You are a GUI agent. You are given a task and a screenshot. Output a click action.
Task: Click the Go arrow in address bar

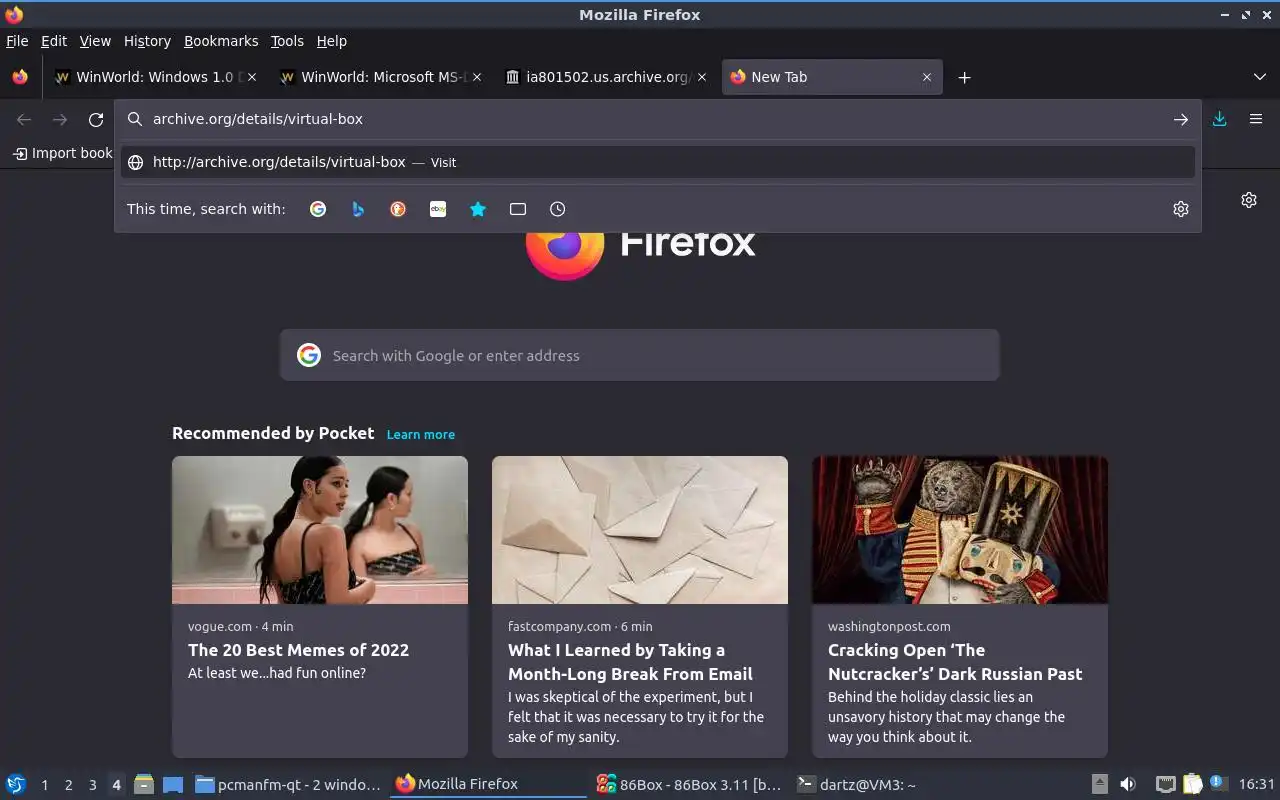coord(1181,119)
